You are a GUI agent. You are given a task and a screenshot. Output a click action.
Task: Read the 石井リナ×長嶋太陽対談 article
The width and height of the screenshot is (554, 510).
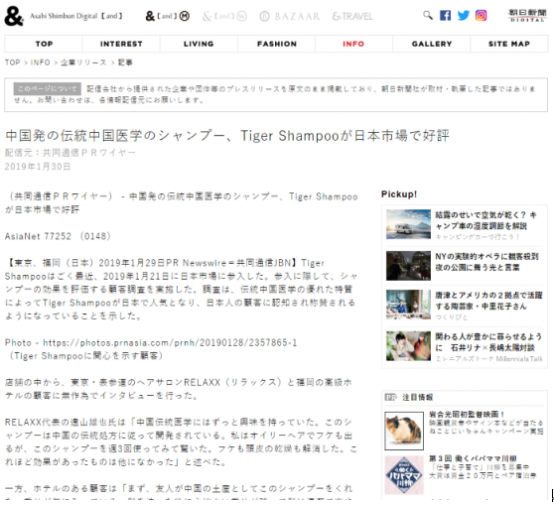tap(488, 342)
